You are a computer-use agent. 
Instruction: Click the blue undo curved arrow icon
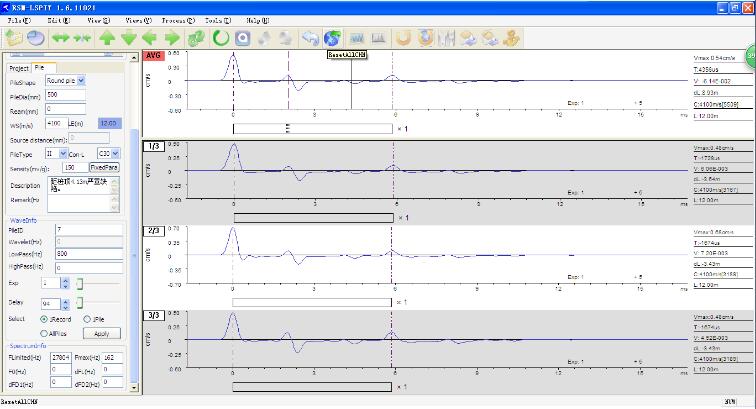click(x=310, y=38)
